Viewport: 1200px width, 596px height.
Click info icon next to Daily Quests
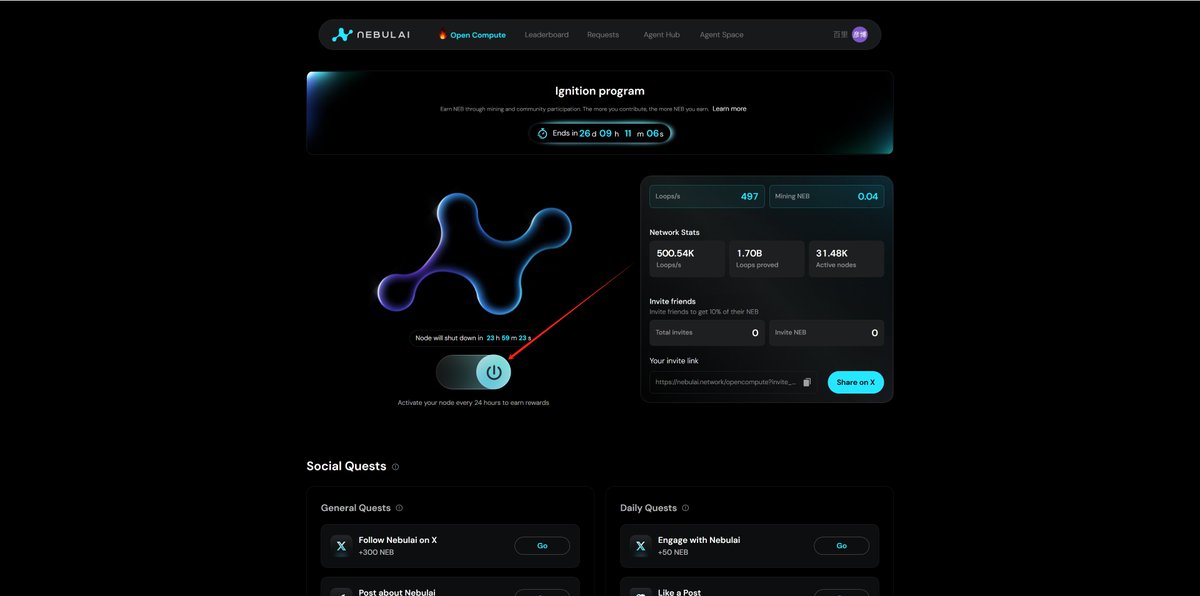pos(685,508)
